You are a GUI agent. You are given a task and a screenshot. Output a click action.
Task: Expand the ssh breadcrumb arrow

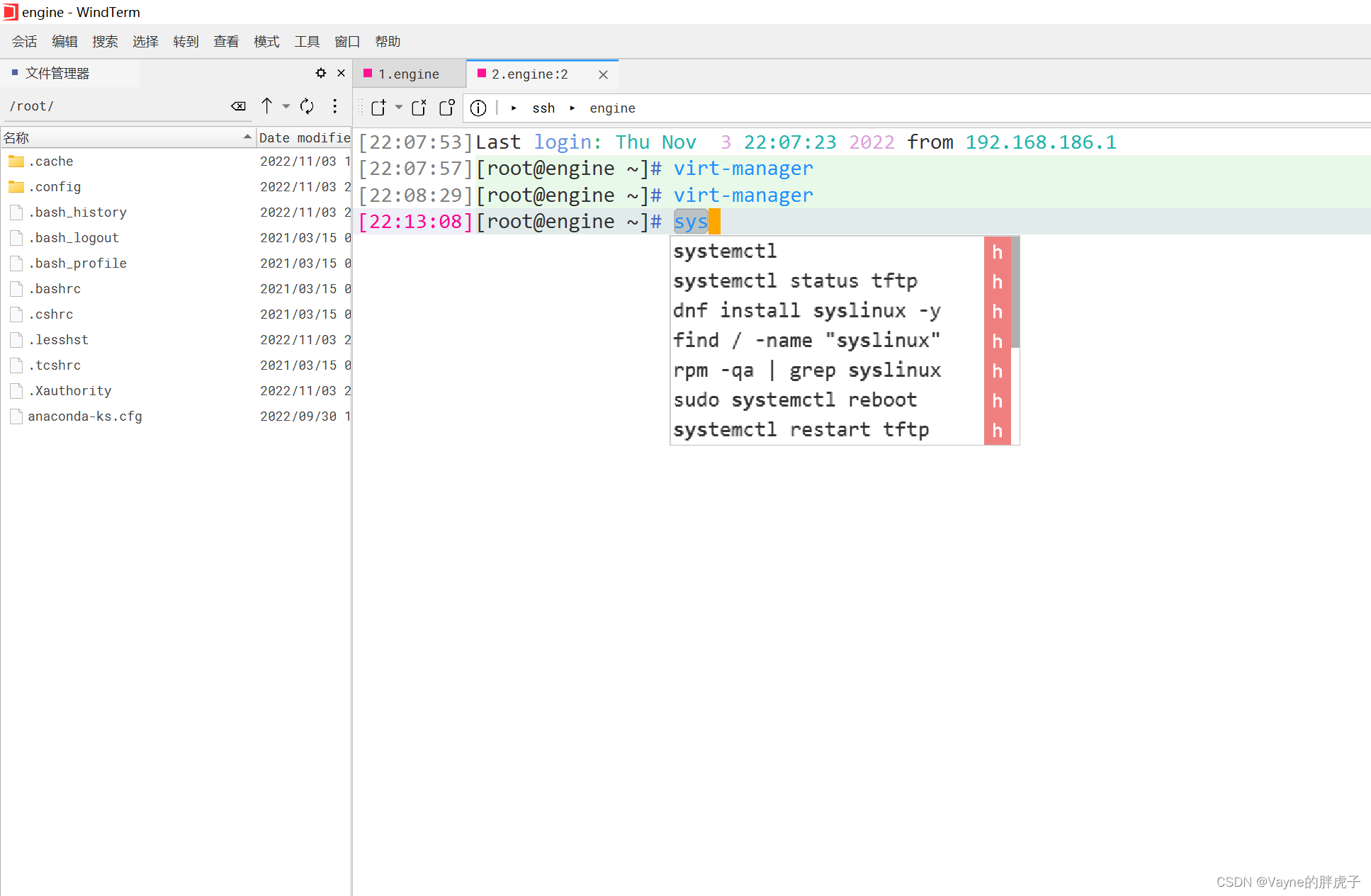coord(514,108)
